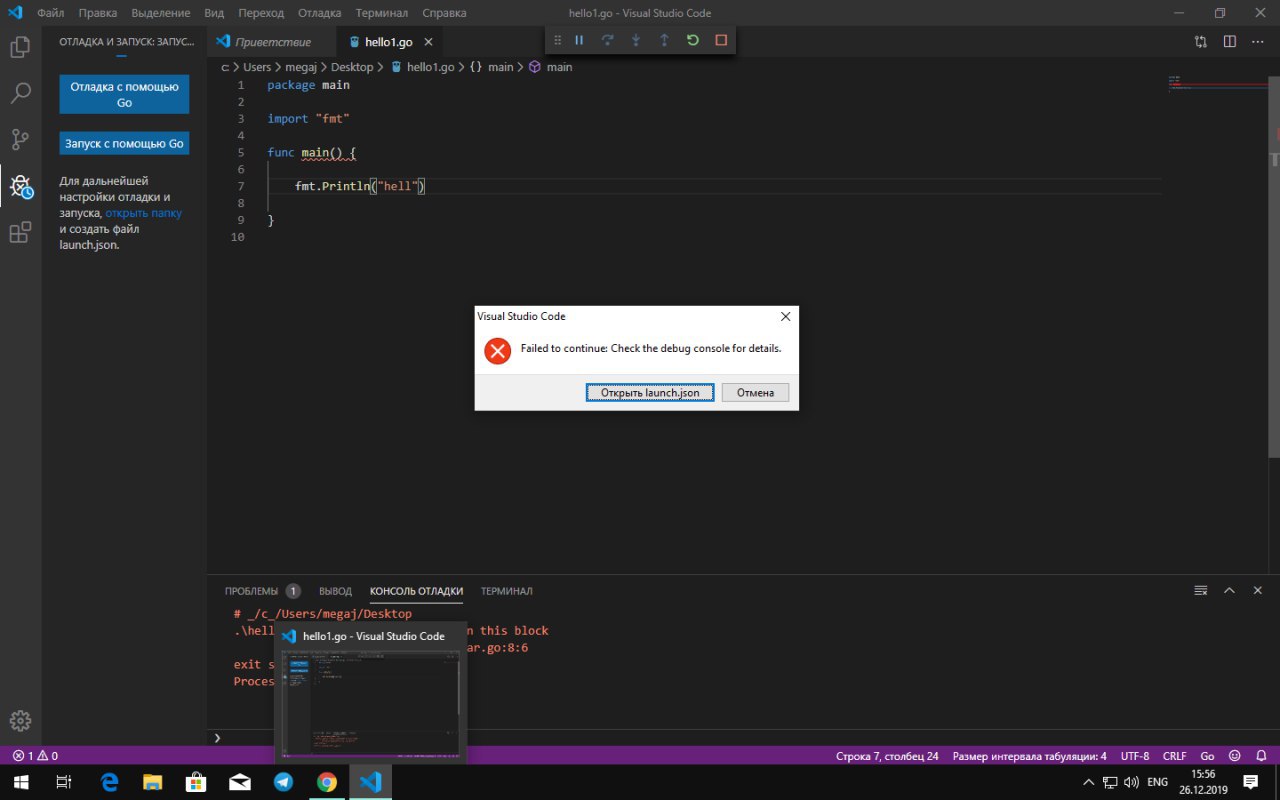Click the debug Step Over icon
The width and height of the screenshot is (1280, 800).
[607, 40]
